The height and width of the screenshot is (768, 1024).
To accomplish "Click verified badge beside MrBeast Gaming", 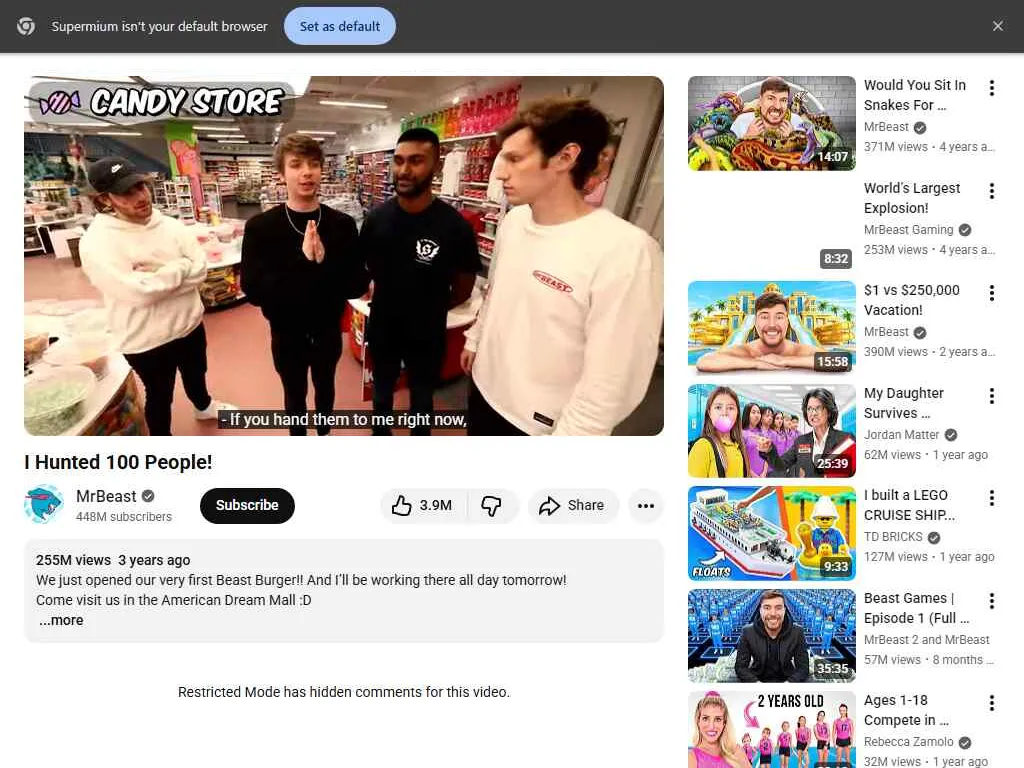I will 965,230.
